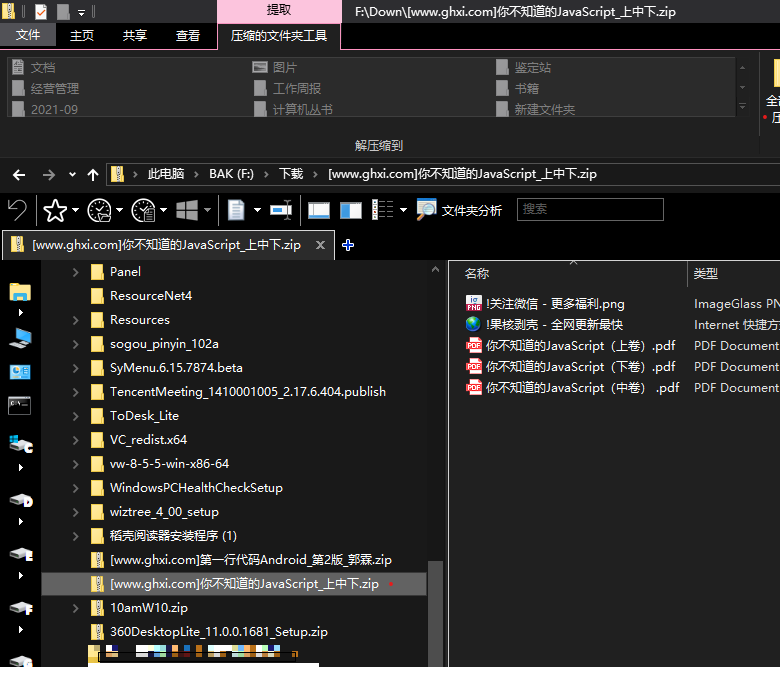Switch to the 共享 ribbon tab
Viewport: 780px width, 674px height.
pyautogui.click(x=135, y=35)
